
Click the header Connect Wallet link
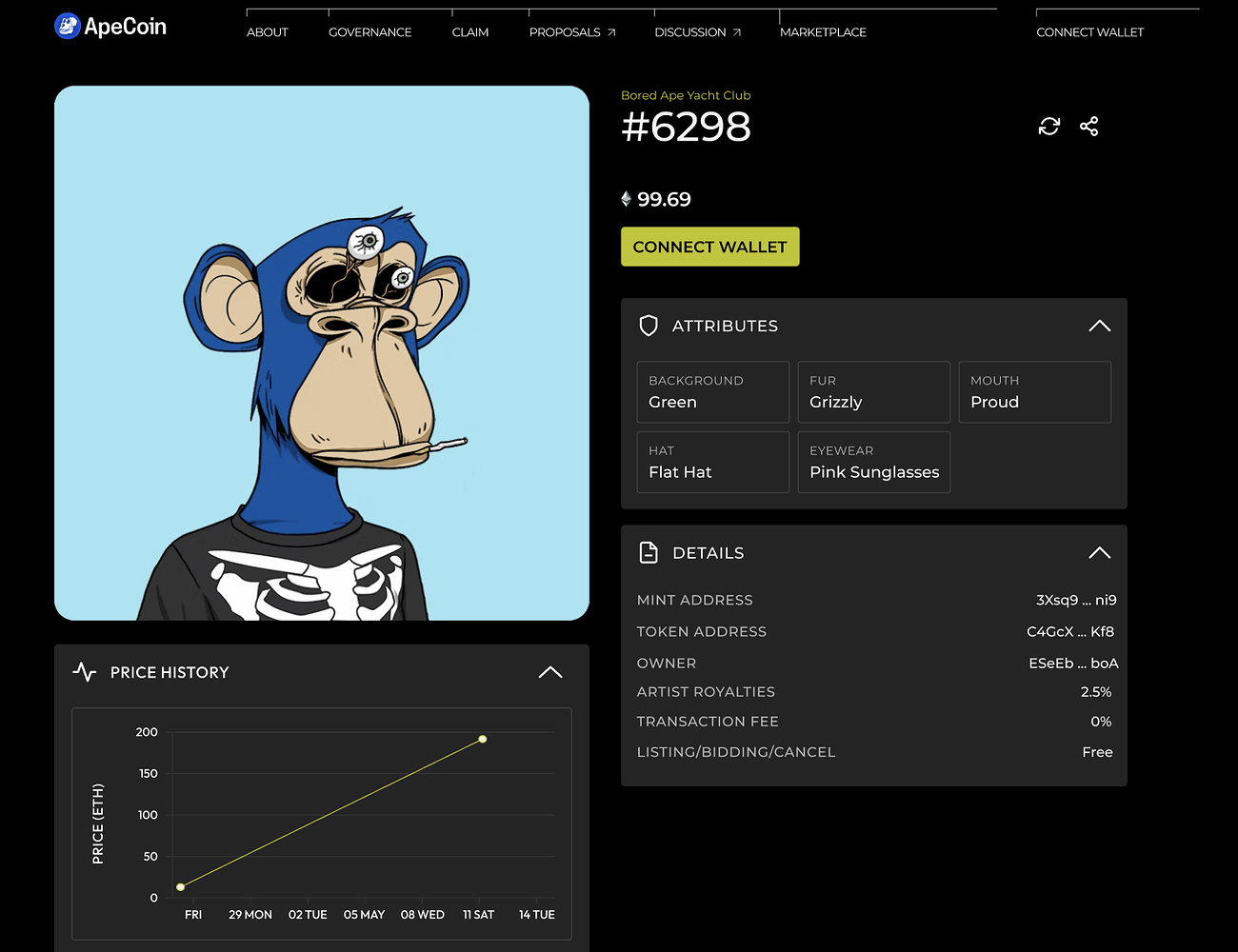point(1089,32)
